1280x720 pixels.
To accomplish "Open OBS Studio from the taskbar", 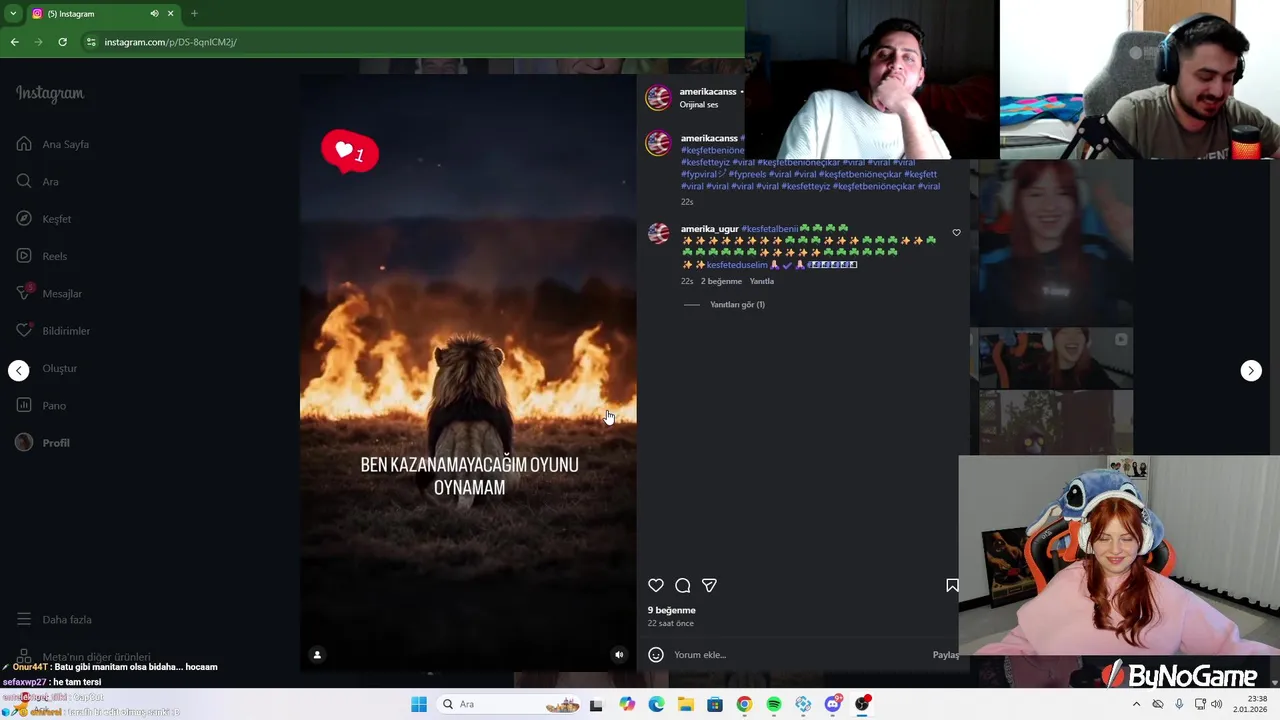I will tap(862, 704).
